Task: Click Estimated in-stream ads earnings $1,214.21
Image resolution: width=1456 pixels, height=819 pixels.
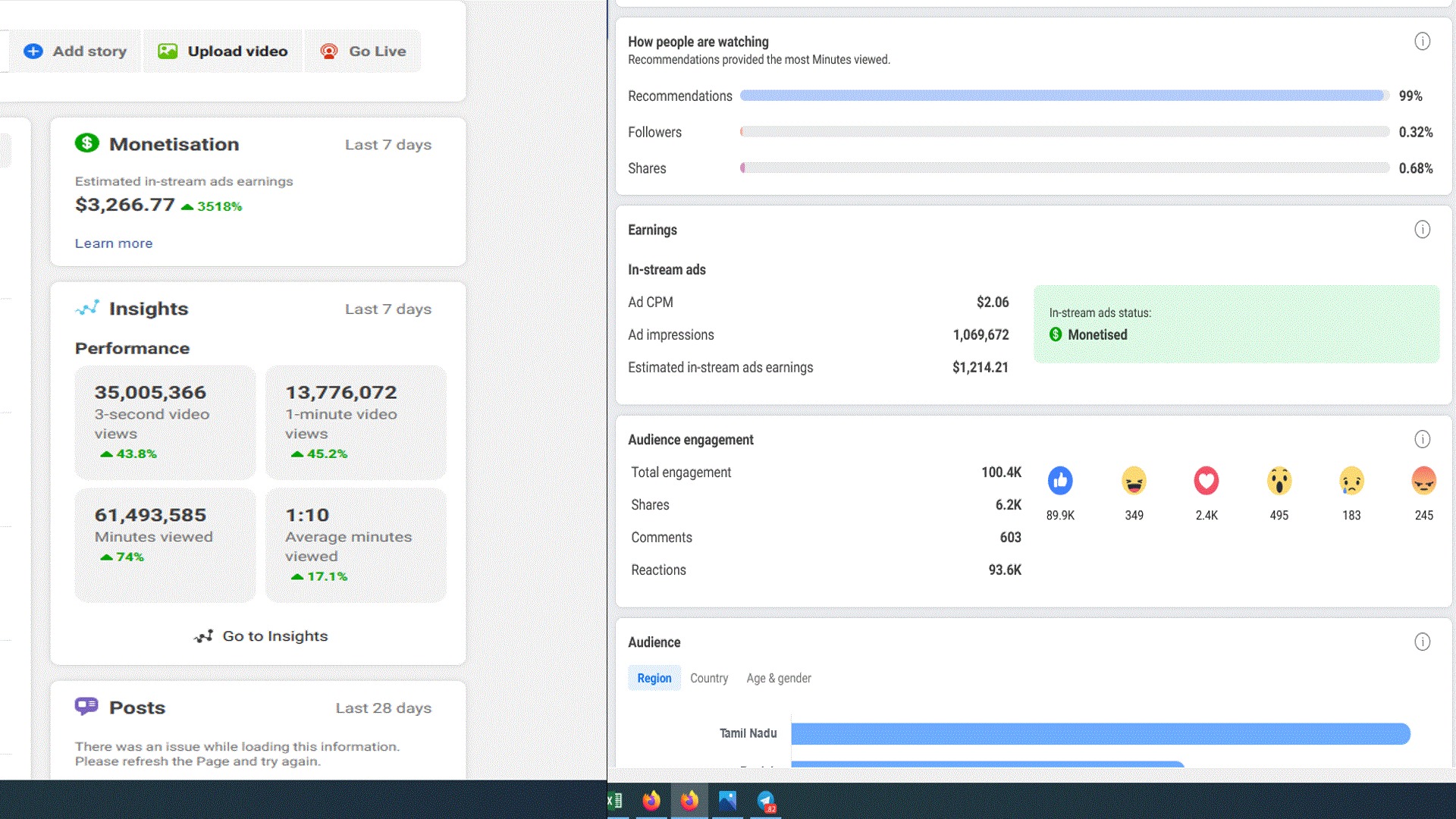Action: [981, 368]
